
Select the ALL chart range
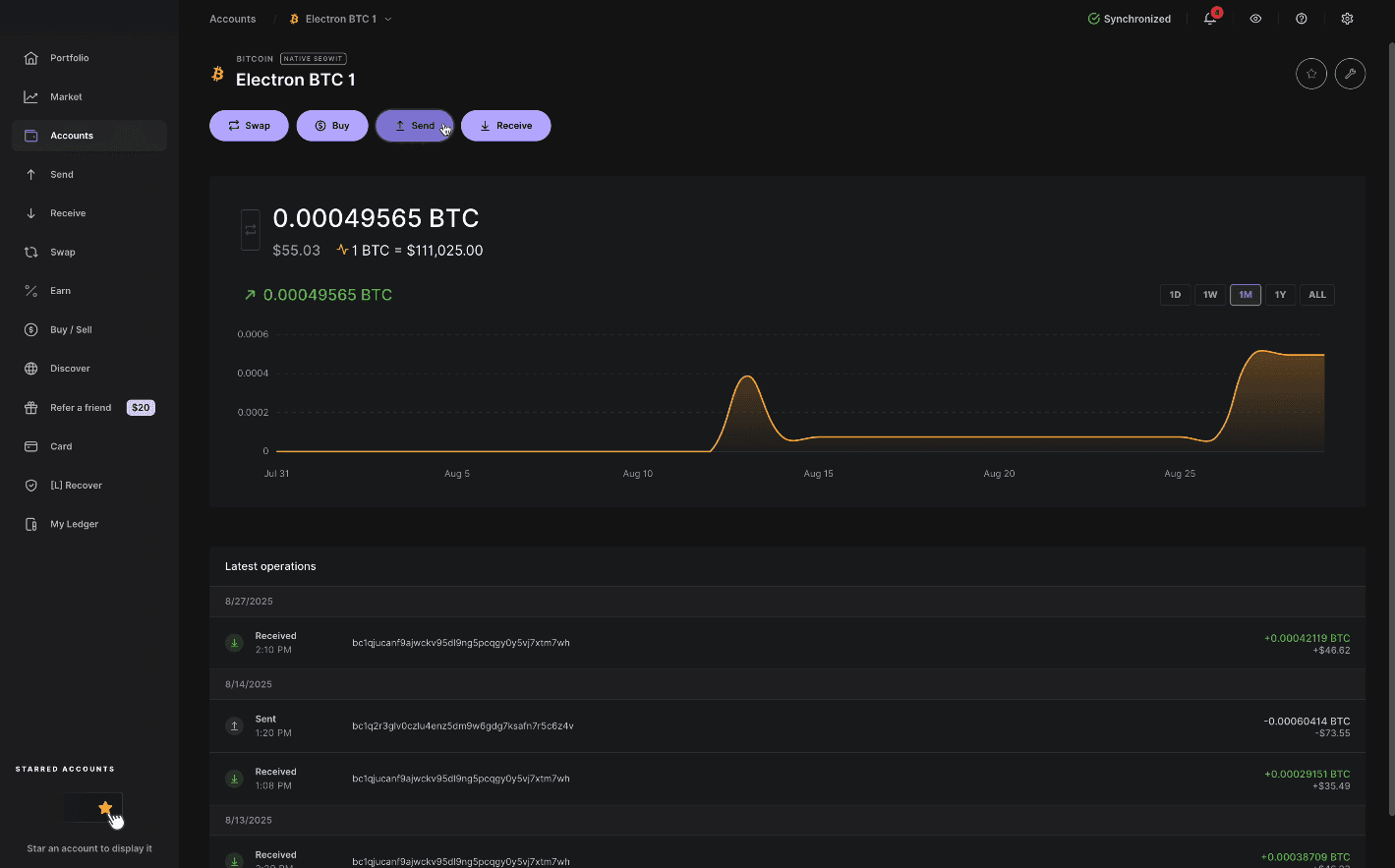[1317, 295]
